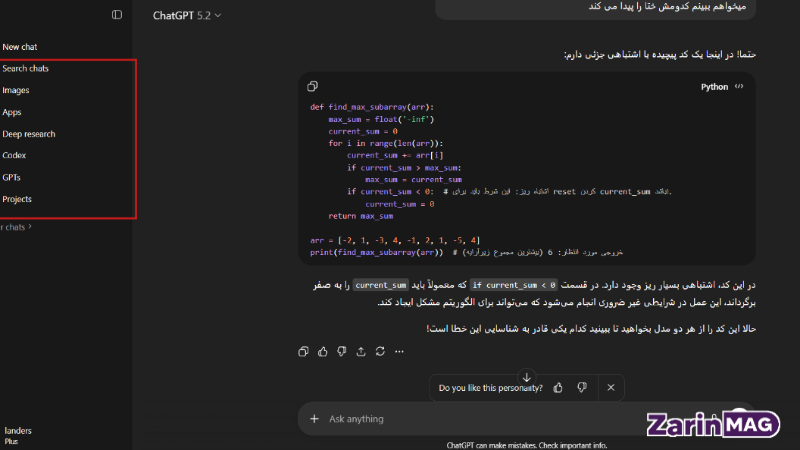Open the Images section
800x450 pixels.
[x=16, y=90]
